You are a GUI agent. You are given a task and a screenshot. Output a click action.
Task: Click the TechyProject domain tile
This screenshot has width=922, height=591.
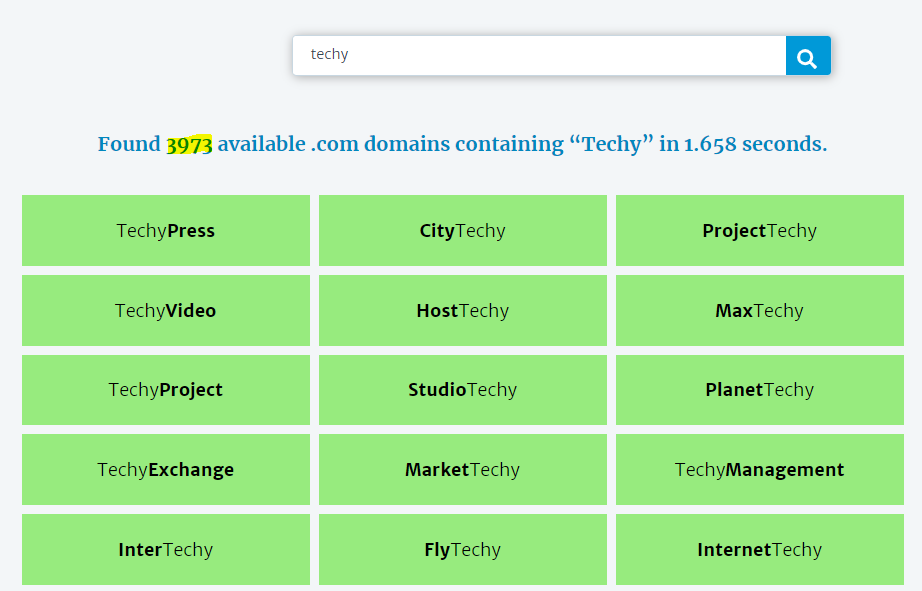(x=166, y=390)
